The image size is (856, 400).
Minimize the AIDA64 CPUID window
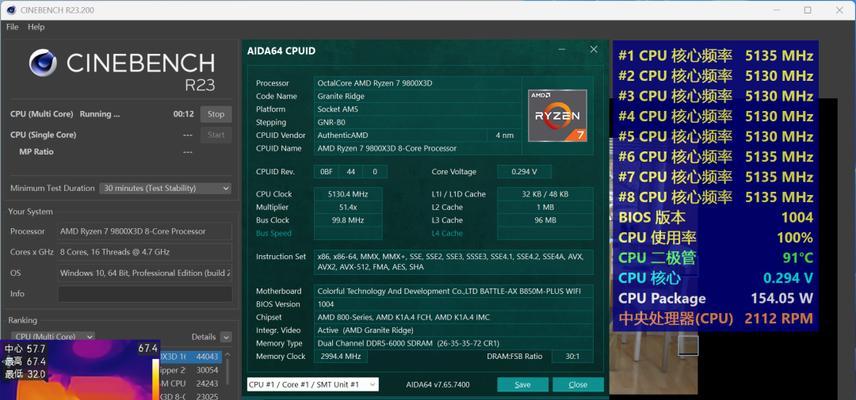pyautogui.click(x=561, y=50)
